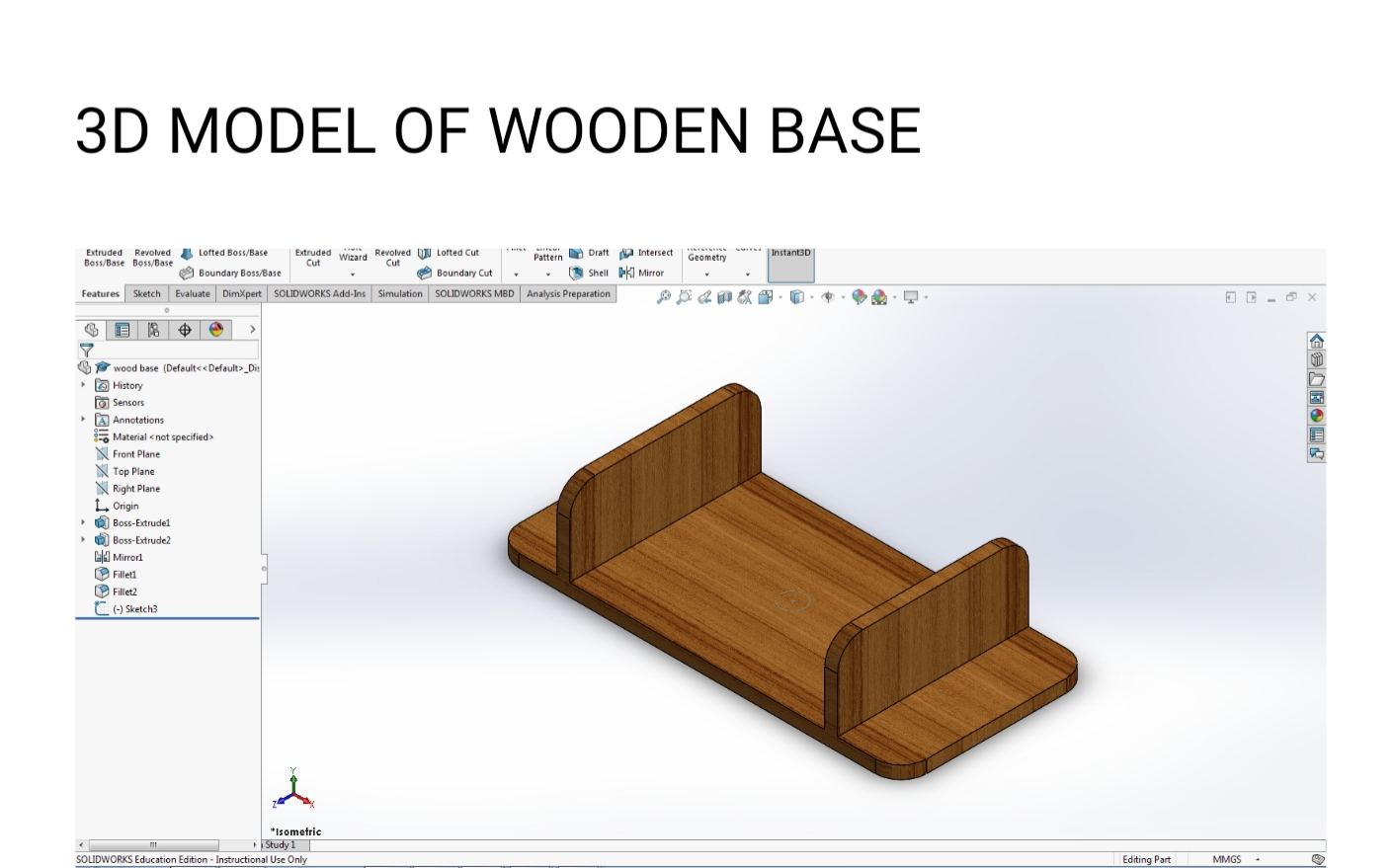Open the View Palette task pane tab
This screenshot has height=868, width=1395.
tap(1316, 397)
